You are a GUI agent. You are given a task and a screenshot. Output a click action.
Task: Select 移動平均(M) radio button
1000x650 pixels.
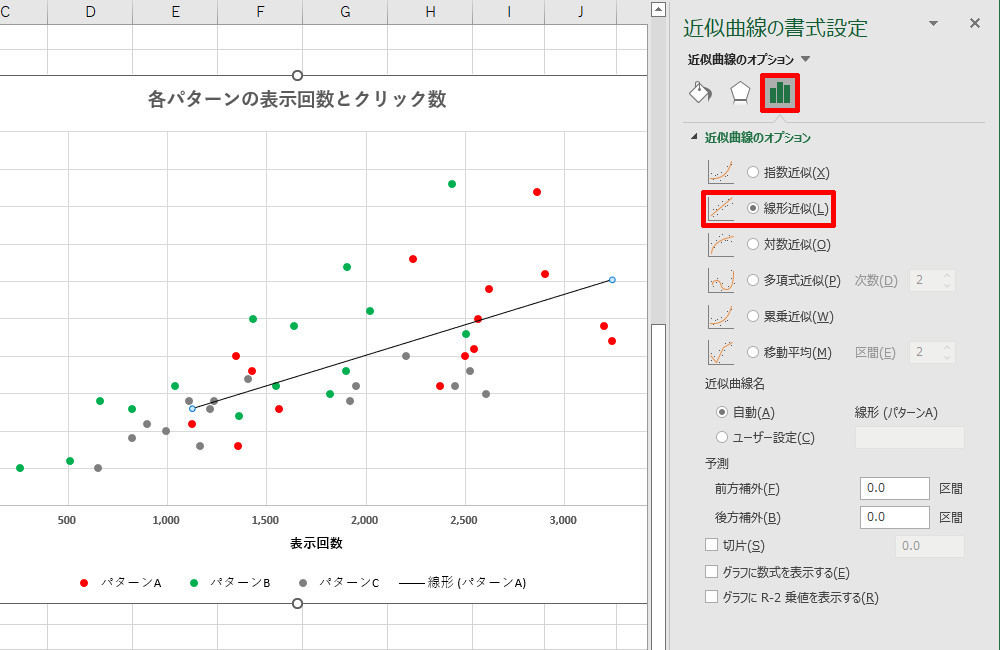point(753,352)
